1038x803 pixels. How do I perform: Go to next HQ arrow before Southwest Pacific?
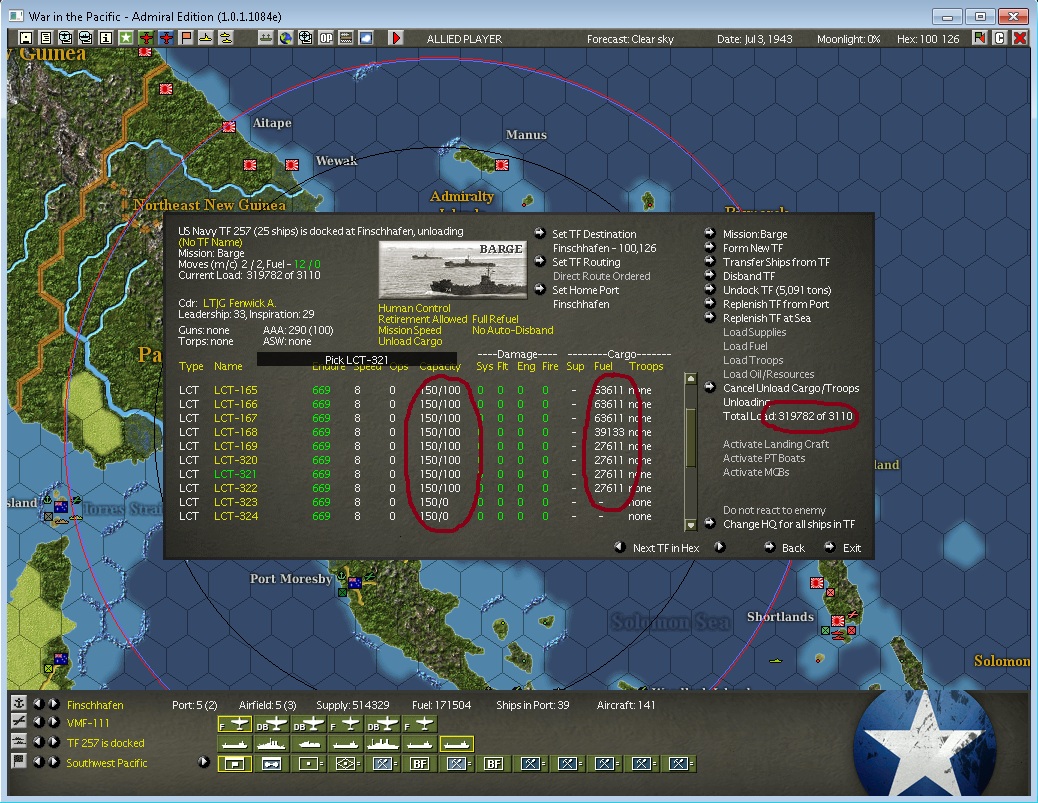tap(54, 762)
